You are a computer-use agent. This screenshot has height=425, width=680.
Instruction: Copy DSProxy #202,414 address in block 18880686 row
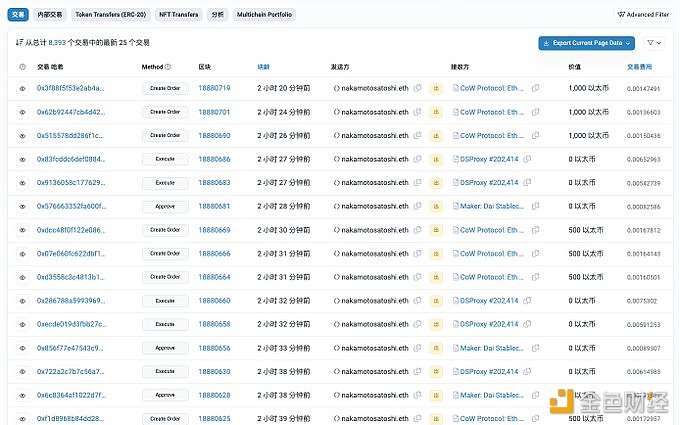(527, 159)
